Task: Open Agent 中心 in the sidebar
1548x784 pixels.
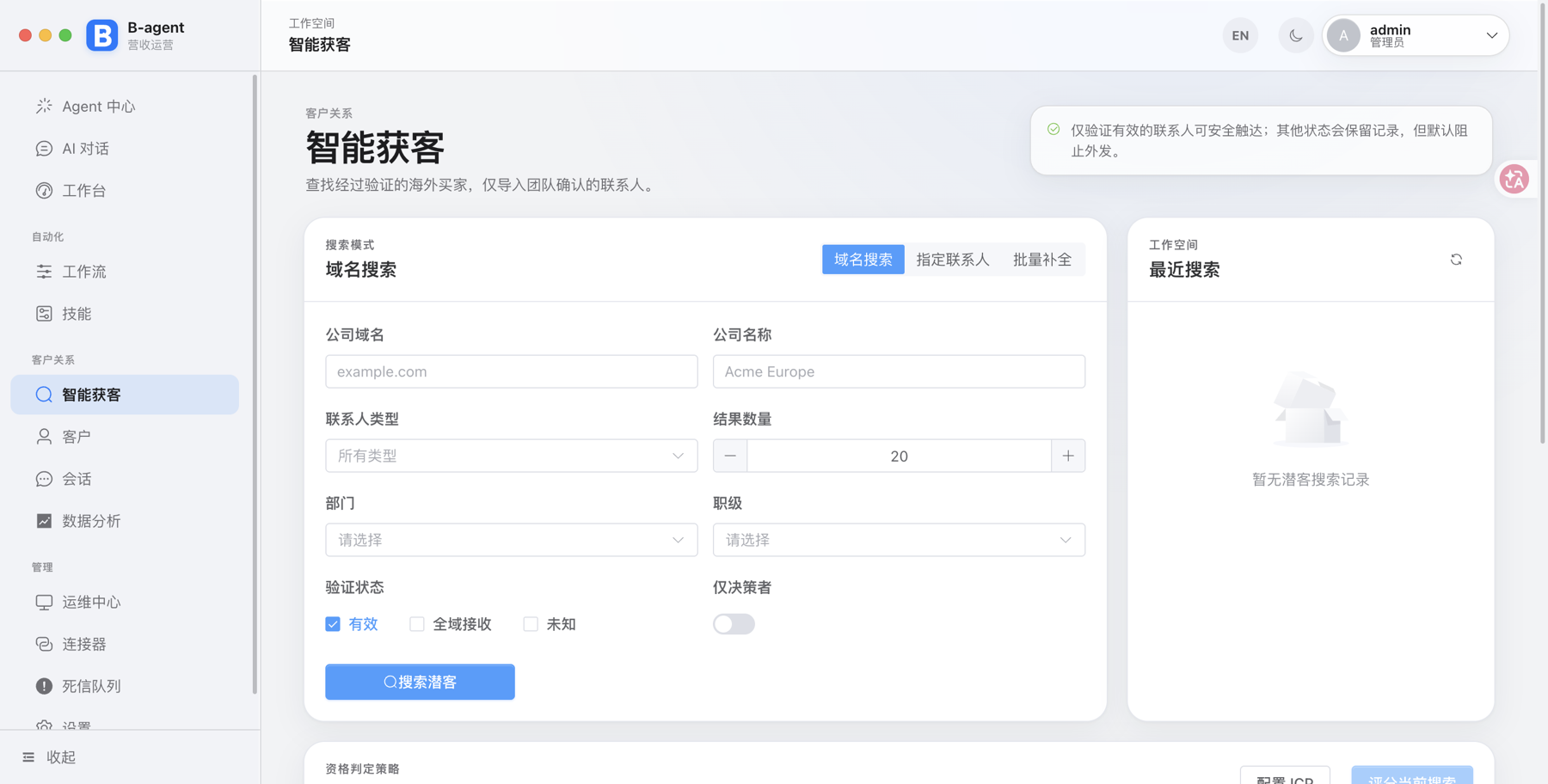Action: coord(125,107)
